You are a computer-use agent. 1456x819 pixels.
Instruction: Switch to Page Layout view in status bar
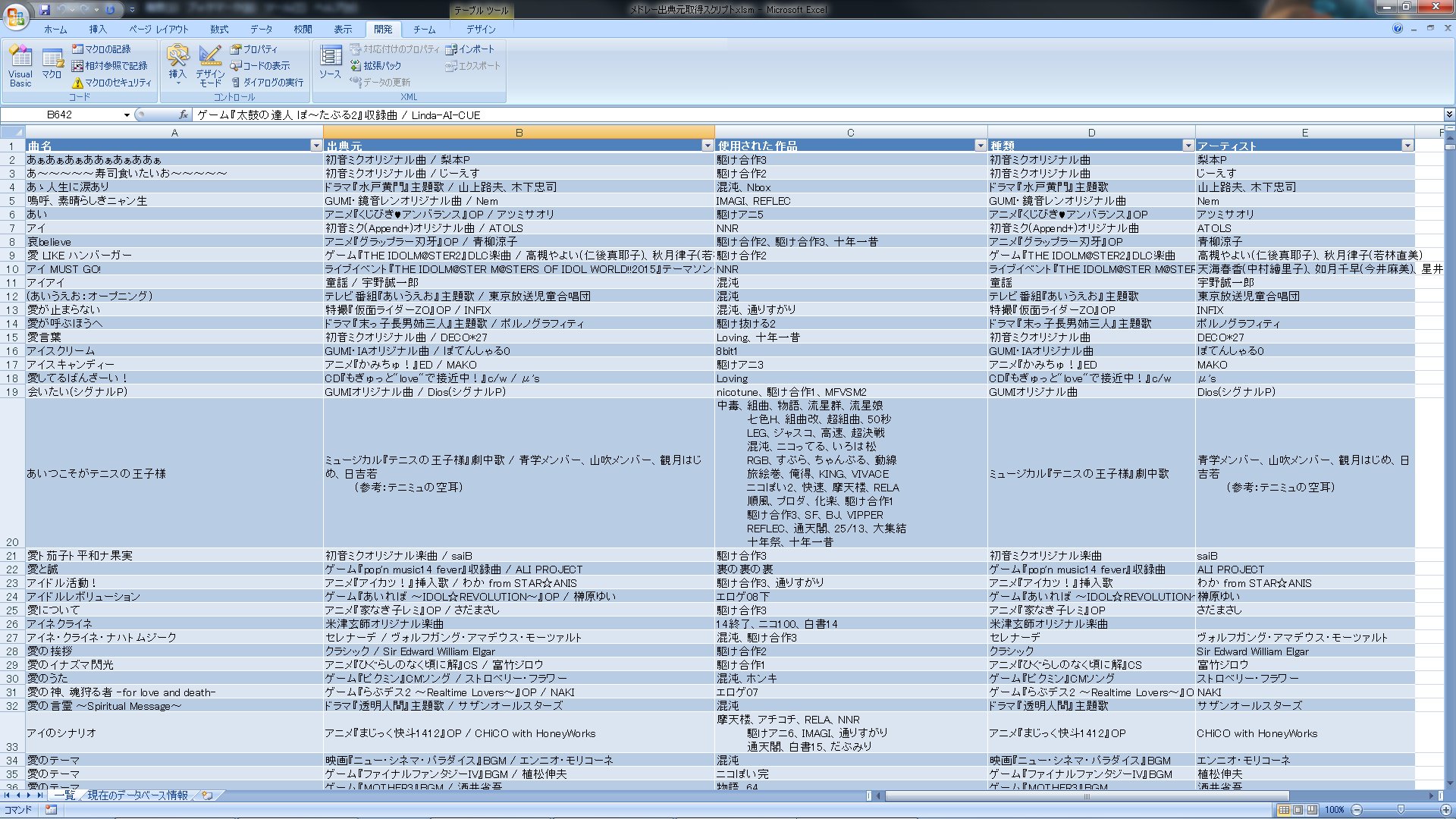[1298, 810]
